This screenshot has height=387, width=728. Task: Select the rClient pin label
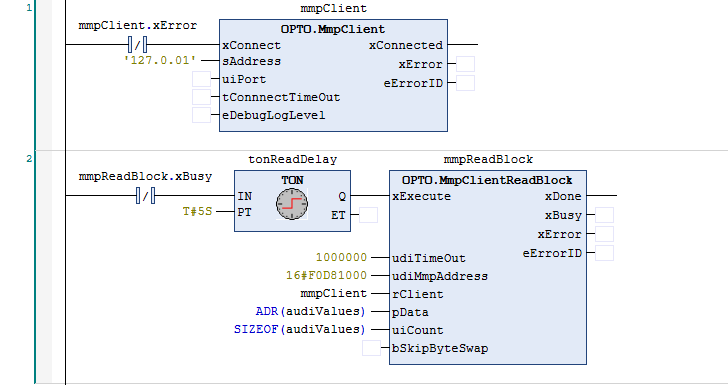417,294
